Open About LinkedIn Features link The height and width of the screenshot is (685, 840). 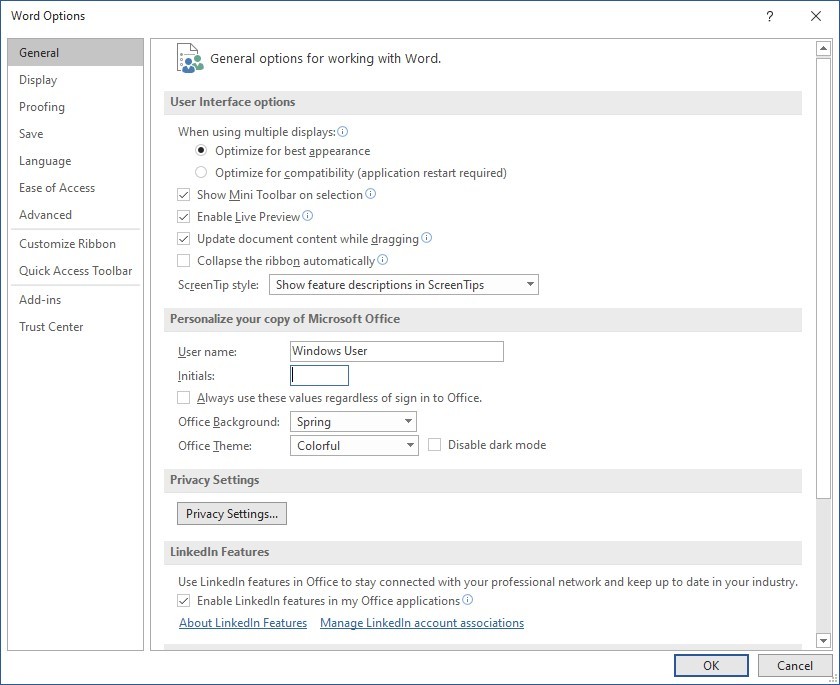point(243,623)
